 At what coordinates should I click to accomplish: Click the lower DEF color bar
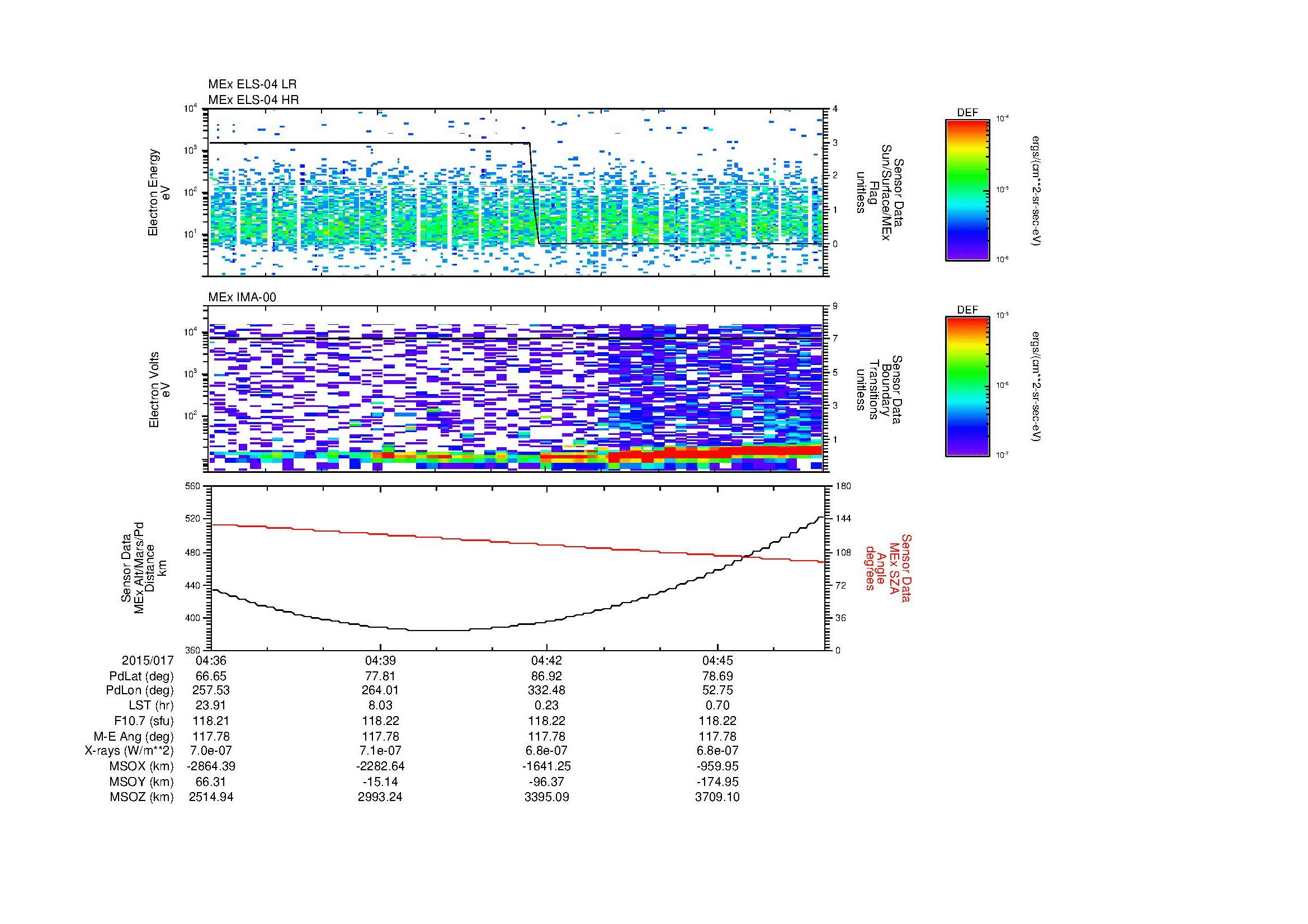coord(967,387)
